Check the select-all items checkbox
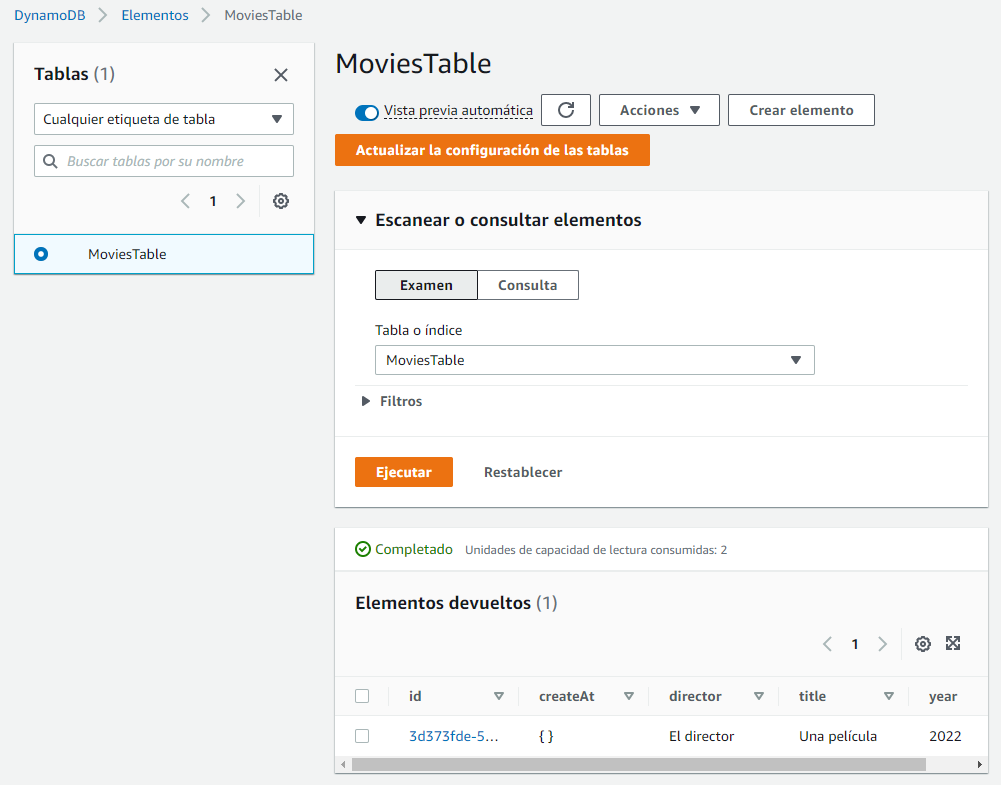 tap(363, 696)
